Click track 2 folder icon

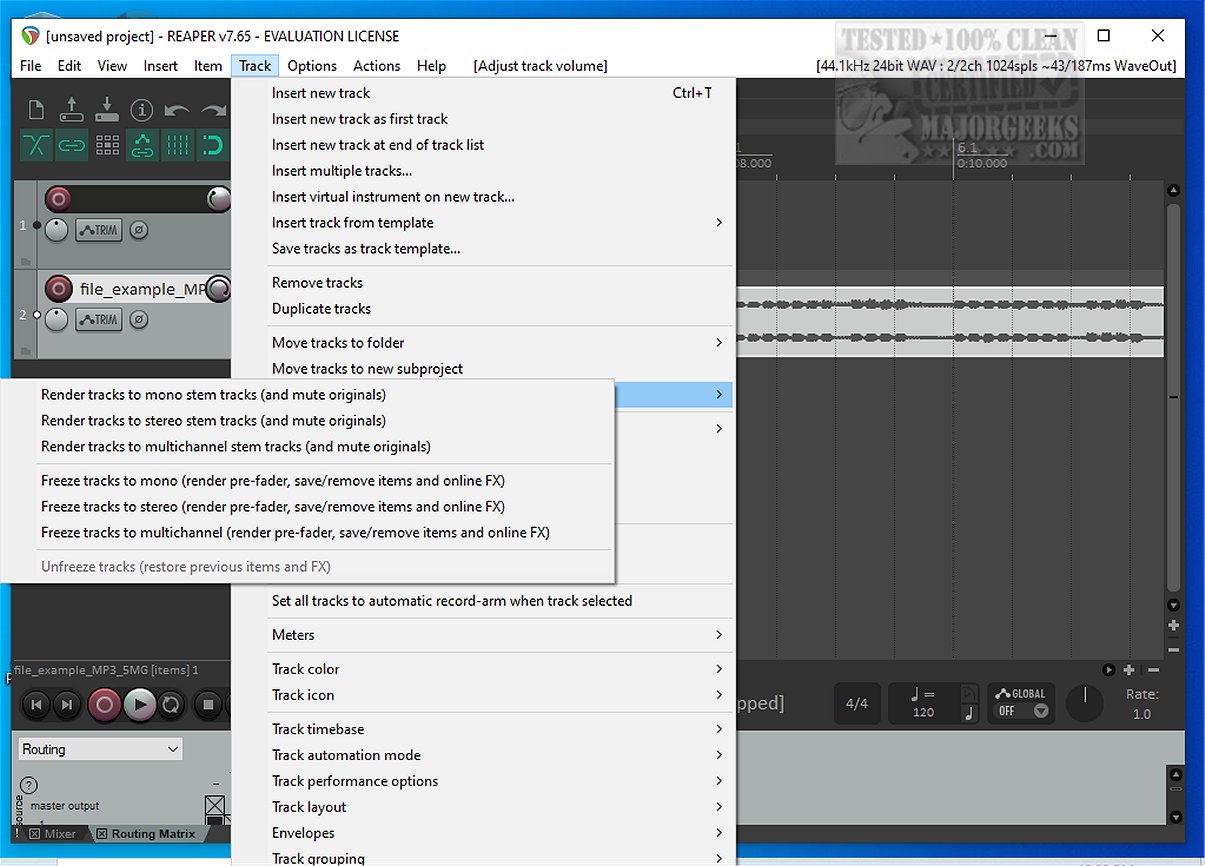pos(24,350)
